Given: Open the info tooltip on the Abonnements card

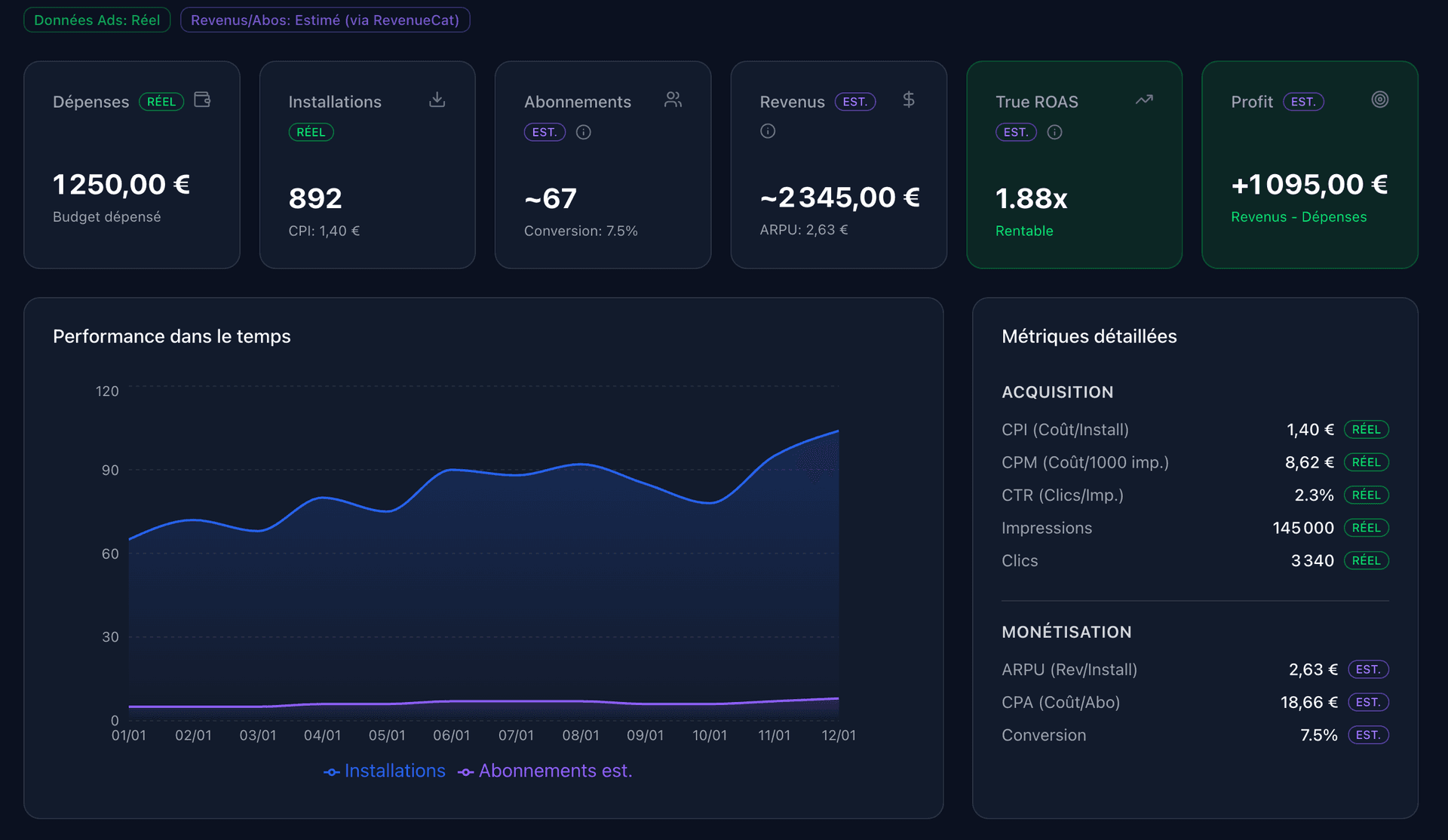Looking at the screenshot, I should 584,132.
